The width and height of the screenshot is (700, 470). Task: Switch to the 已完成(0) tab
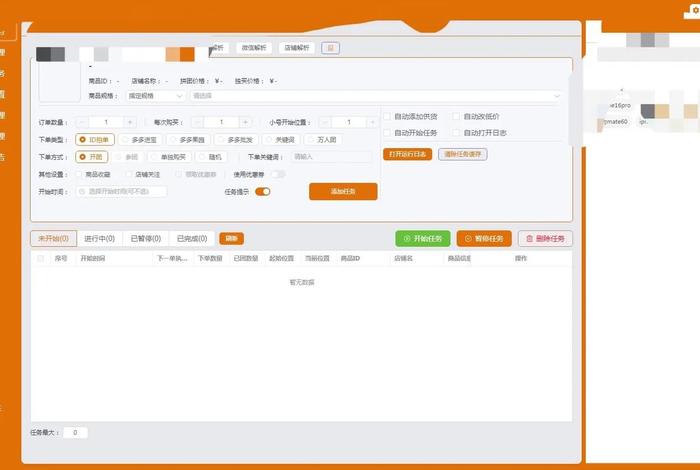(x=192, y=239)
